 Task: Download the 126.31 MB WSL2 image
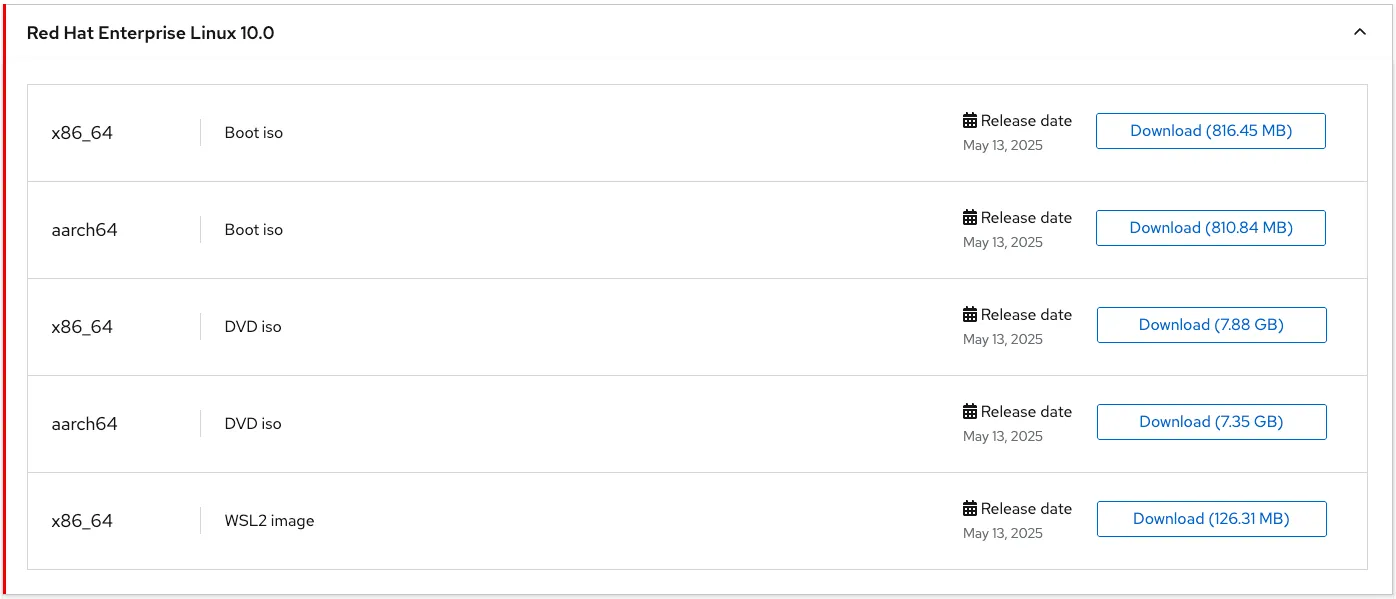(x=1211, y=519)
